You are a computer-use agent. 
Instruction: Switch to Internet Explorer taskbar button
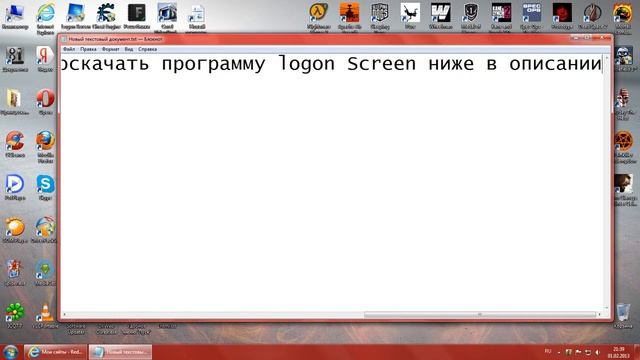coord(56,352)
